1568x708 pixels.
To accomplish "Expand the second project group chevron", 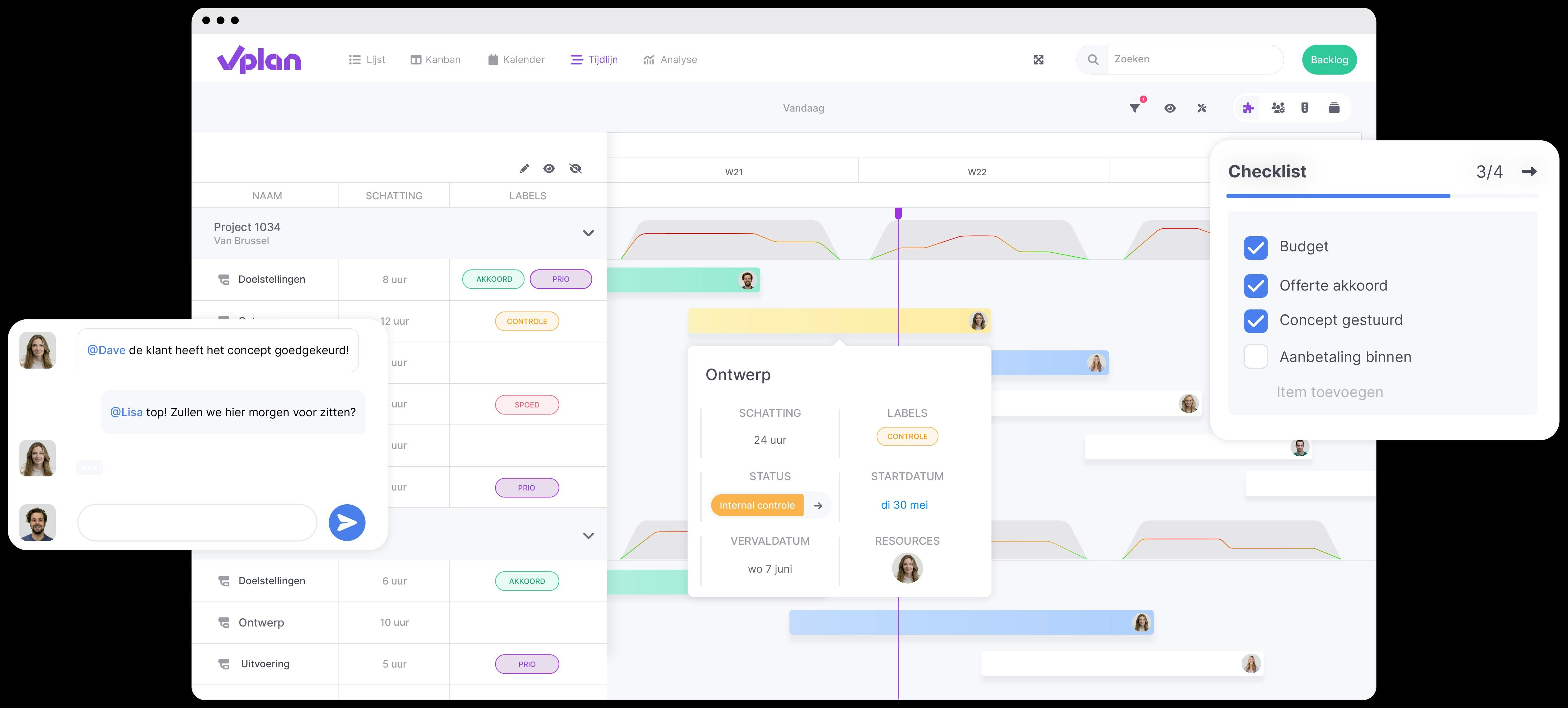I will (x=588, y=535).
